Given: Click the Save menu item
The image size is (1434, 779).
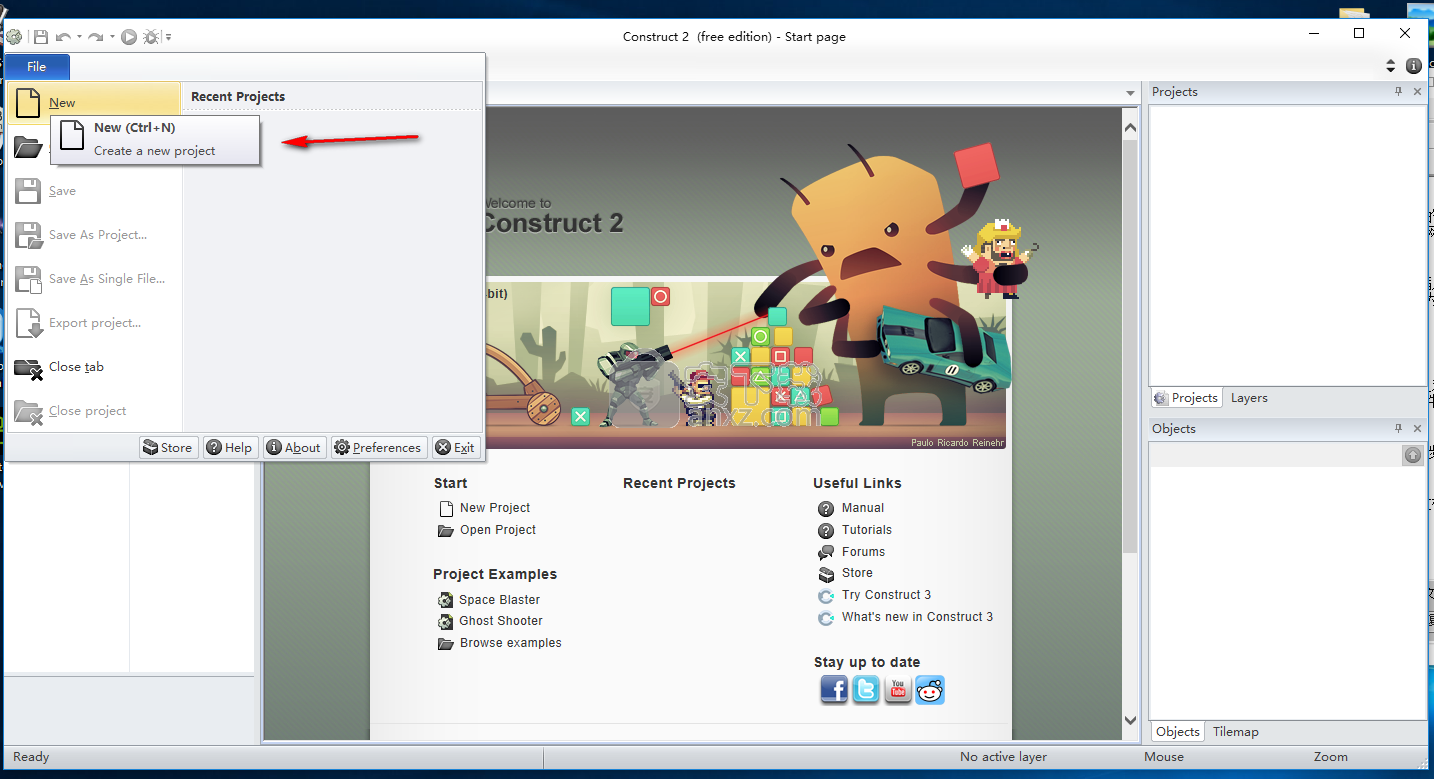Looking at the screenshot, I should click(x=94, y=191).
